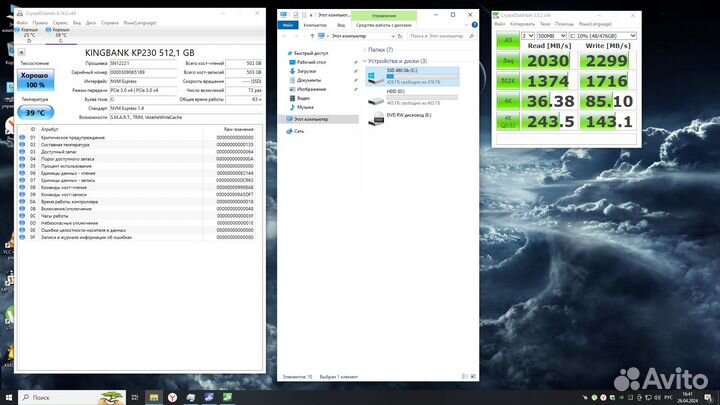Open Файл menu in CrystalDiskMark
720x405 pixels.
click(500, 24)
